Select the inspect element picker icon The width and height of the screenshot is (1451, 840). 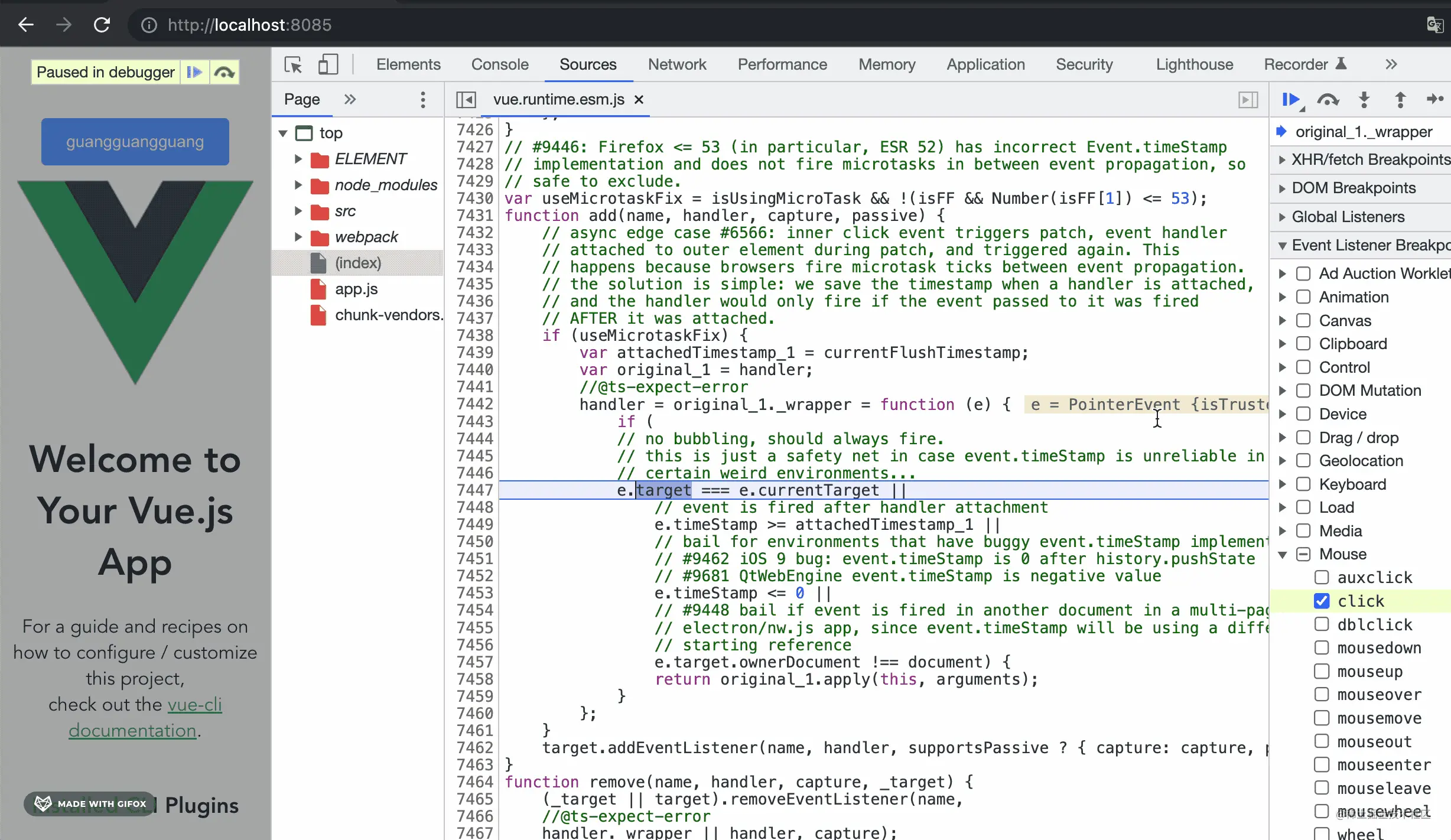pyautogui.click(x=293, y=64)
